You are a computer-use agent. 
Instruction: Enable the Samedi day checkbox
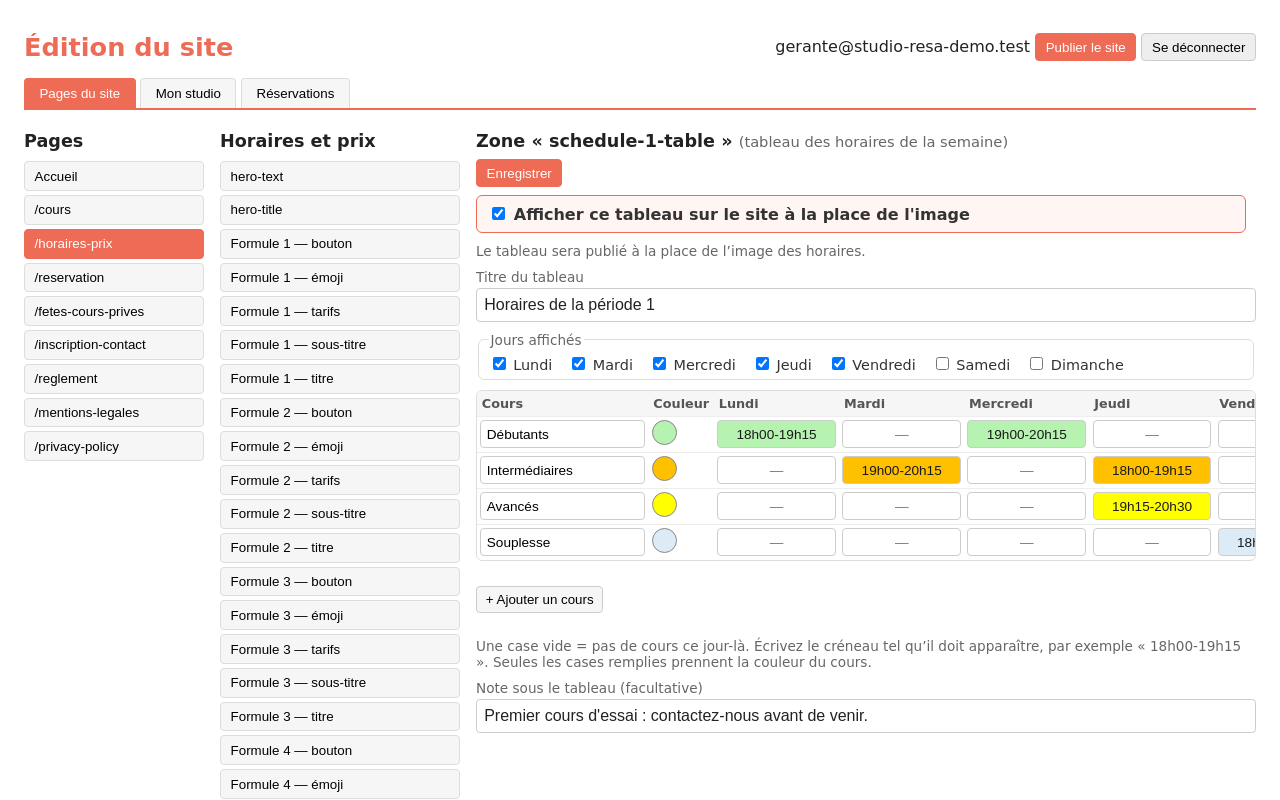942,364
